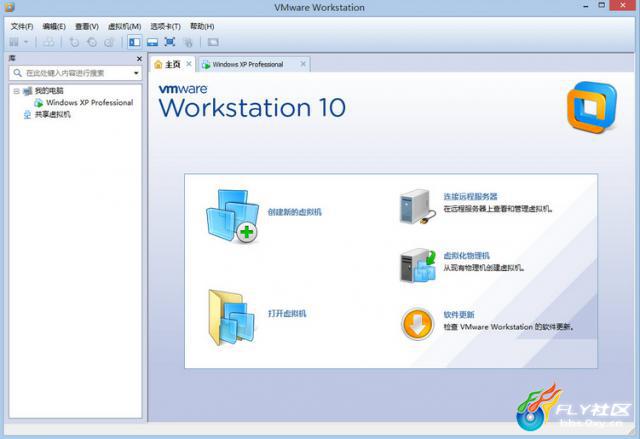The width and height of the screenshot is (640, 439).
Task: Click the console view toolbar icon
Action: 213,42
